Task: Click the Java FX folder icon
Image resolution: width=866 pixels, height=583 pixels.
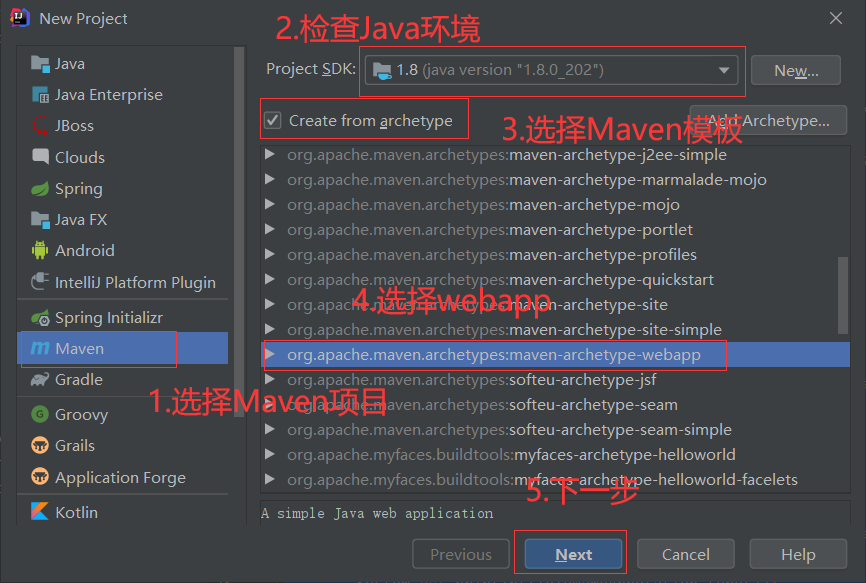Action: [40, 220]
